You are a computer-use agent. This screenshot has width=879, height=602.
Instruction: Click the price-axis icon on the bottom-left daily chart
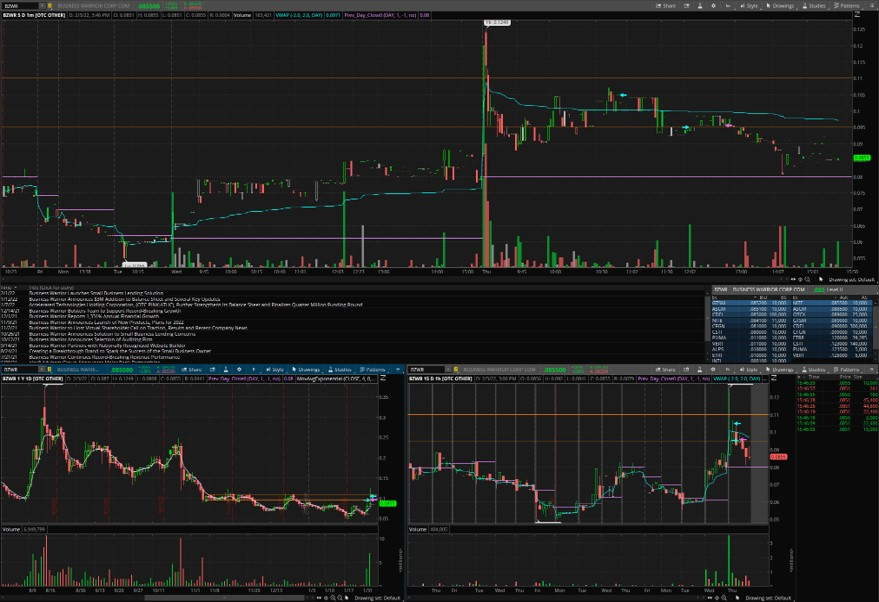coord(383,379)
